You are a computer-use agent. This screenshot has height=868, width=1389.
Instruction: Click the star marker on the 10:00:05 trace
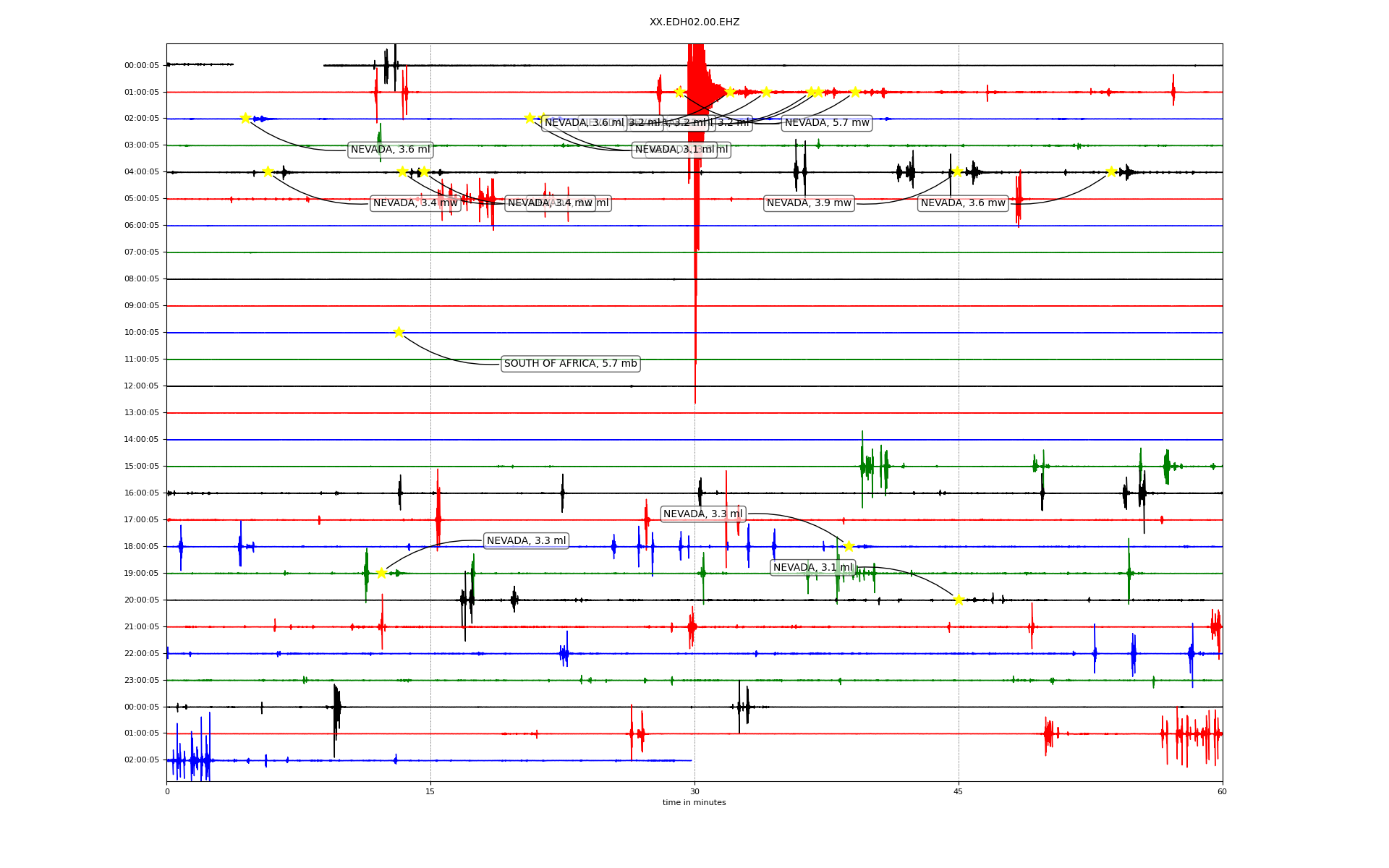pos(399,332)
